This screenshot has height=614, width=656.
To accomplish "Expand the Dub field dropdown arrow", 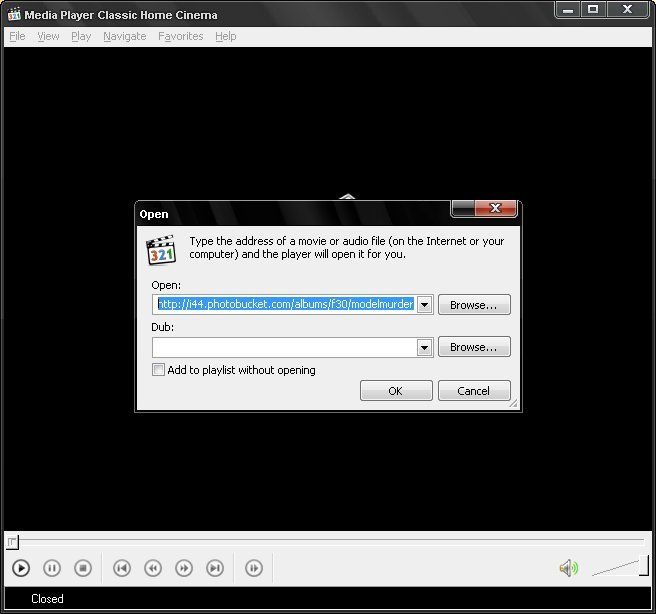I will click(x=424, y=347).
